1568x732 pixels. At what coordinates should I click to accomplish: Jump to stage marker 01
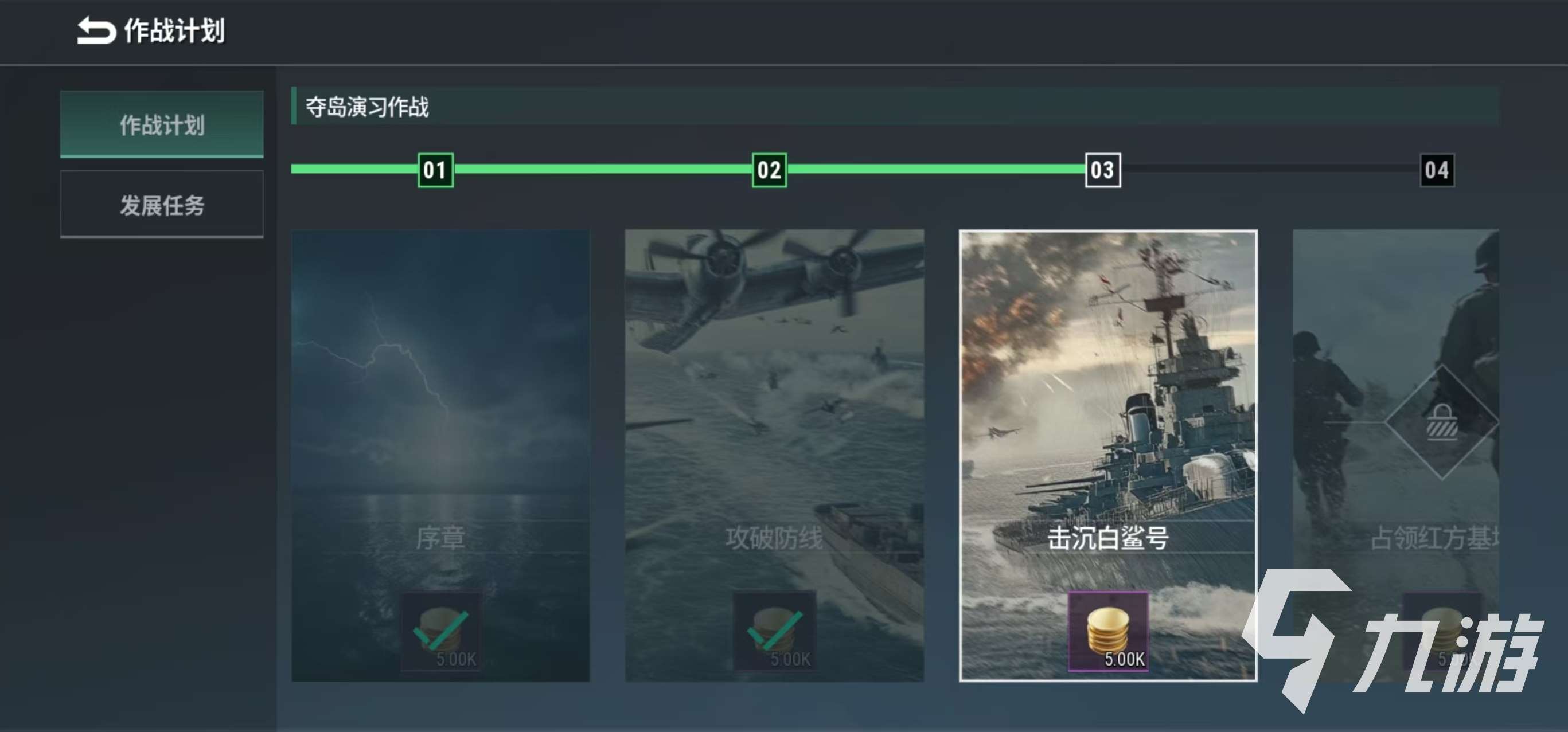pyautogui.click(x=435, y=170)
